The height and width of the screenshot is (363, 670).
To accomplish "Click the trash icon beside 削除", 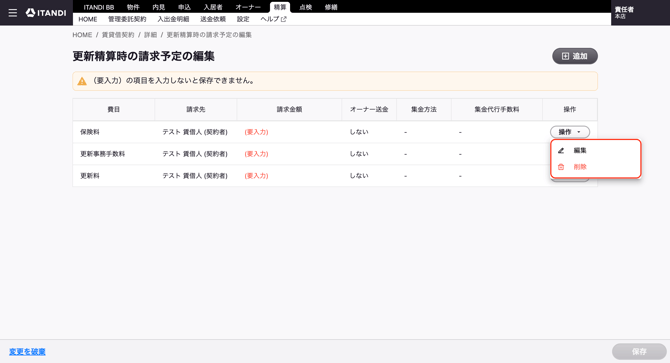I will point(561,167).
